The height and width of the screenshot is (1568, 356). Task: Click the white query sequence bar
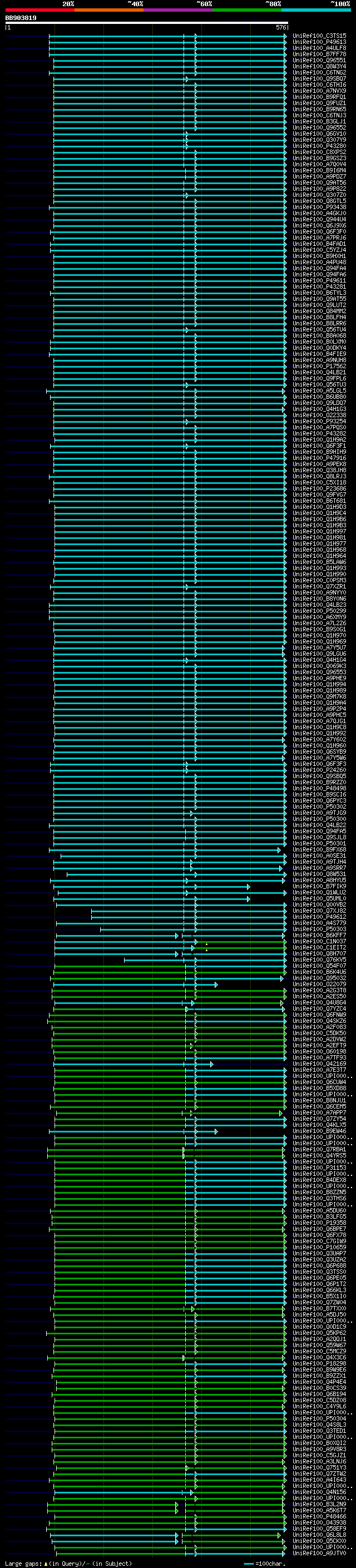147,23
